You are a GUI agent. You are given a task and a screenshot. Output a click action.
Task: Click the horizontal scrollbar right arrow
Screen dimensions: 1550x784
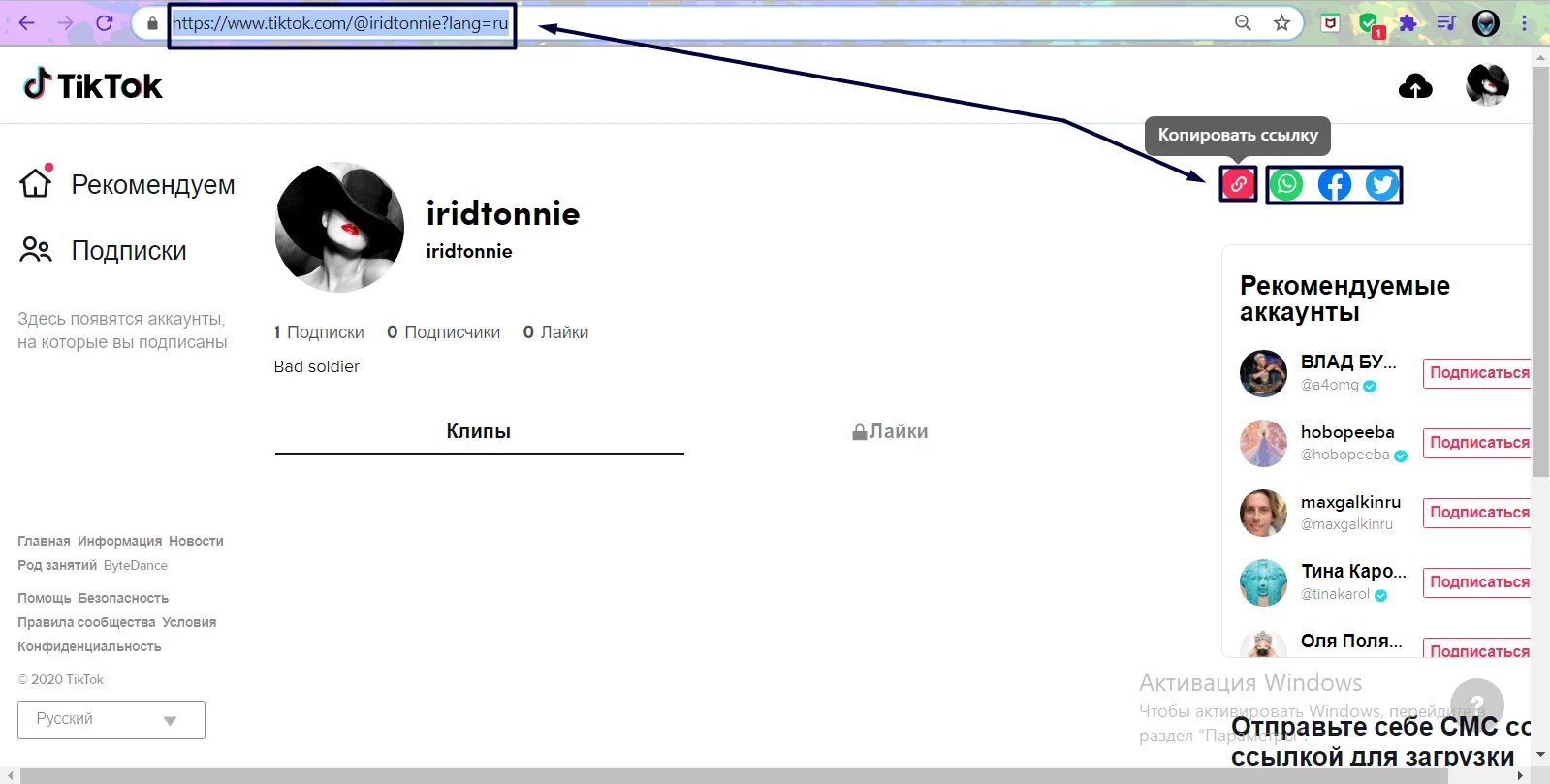point(1521,775)
